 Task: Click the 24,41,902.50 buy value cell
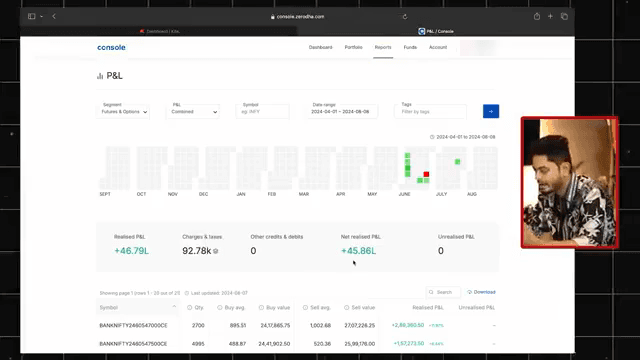(x=274, y=344)
